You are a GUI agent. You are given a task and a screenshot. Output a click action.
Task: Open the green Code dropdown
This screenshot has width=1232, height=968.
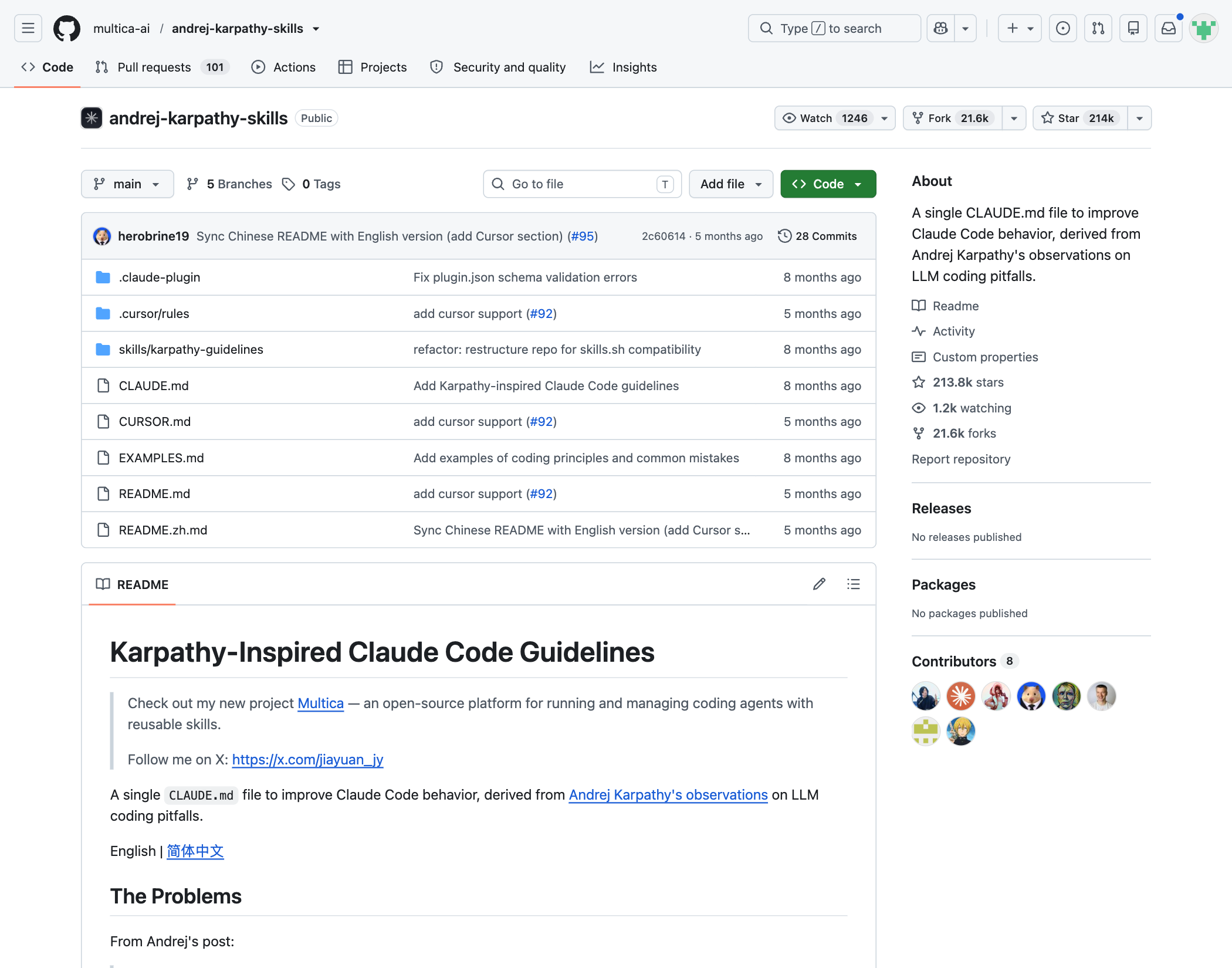tap(828, 184)
